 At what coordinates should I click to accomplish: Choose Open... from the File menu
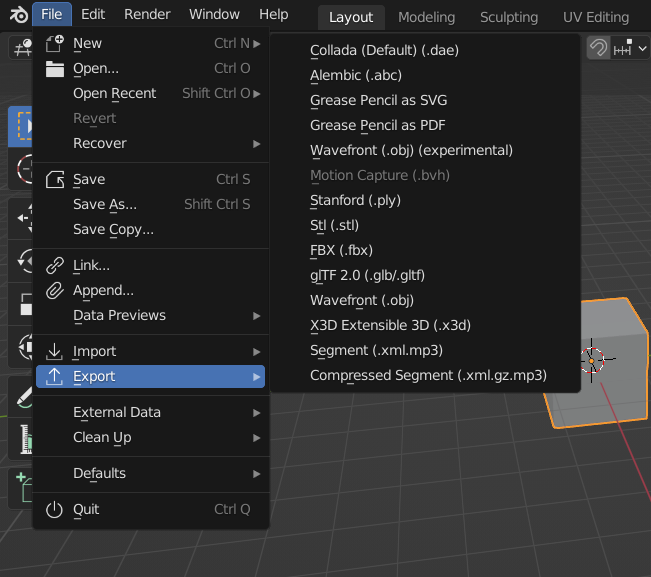click(150, 68)
